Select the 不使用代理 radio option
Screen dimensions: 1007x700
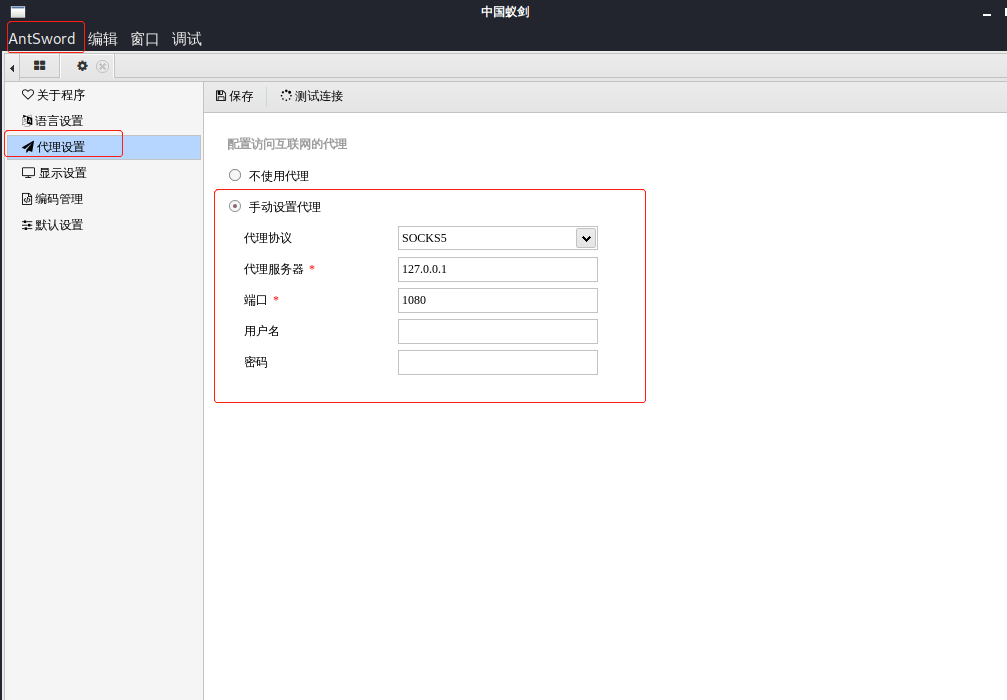point(235,175)
